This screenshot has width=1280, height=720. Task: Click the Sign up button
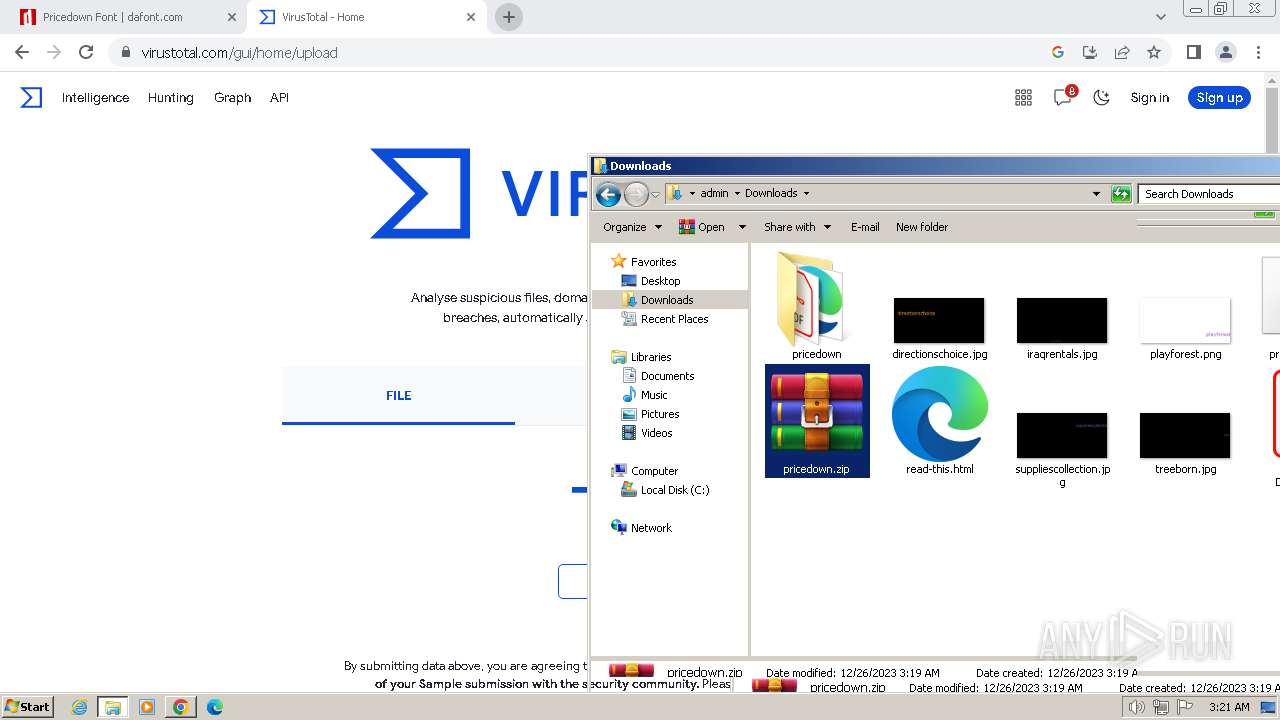[x=1219, y=97]
